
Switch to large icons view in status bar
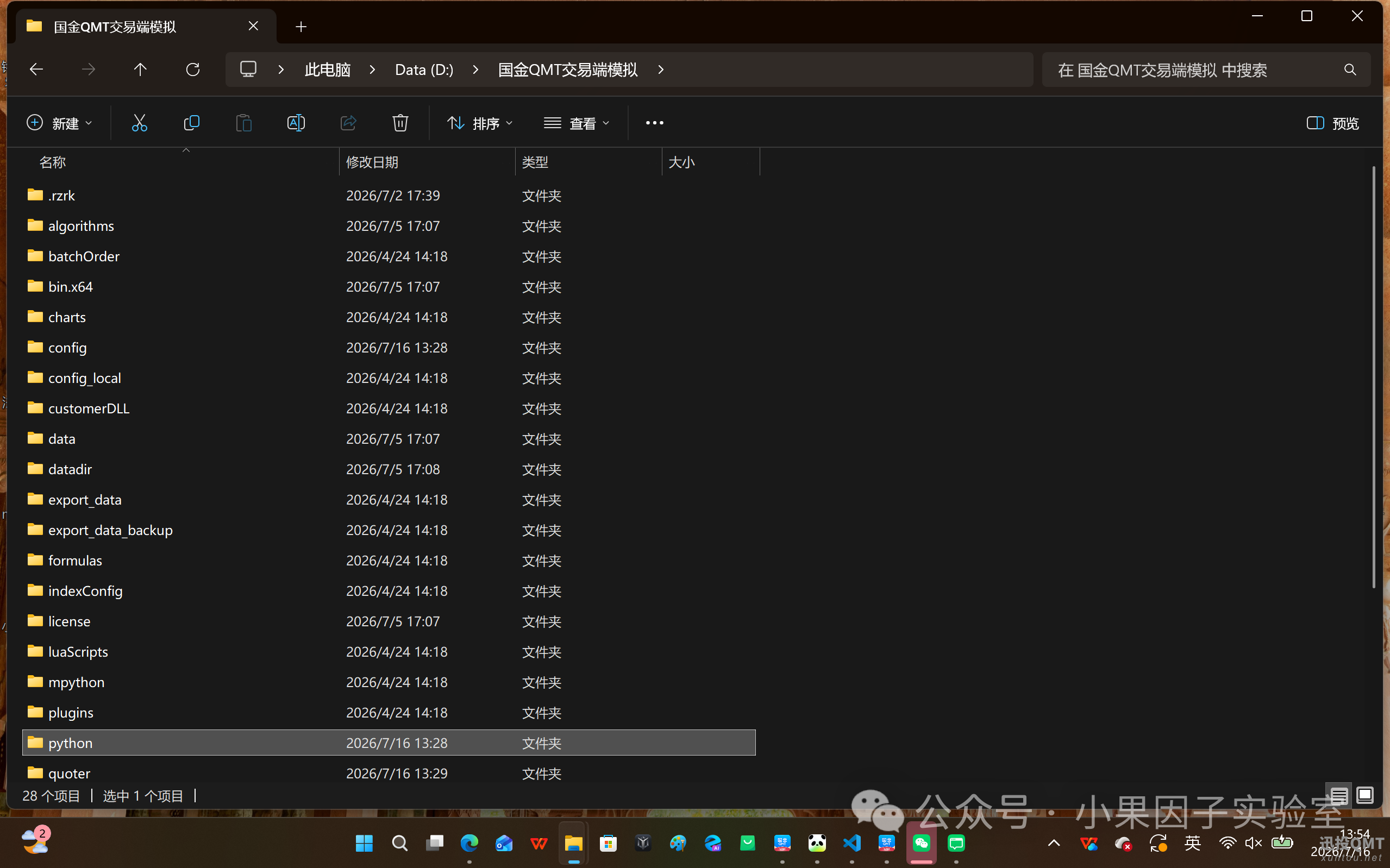point(1365,796)
